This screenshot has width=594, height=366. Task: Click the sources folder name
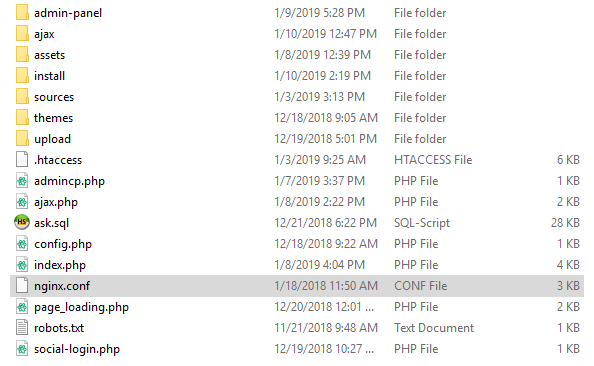pos(54,97)
